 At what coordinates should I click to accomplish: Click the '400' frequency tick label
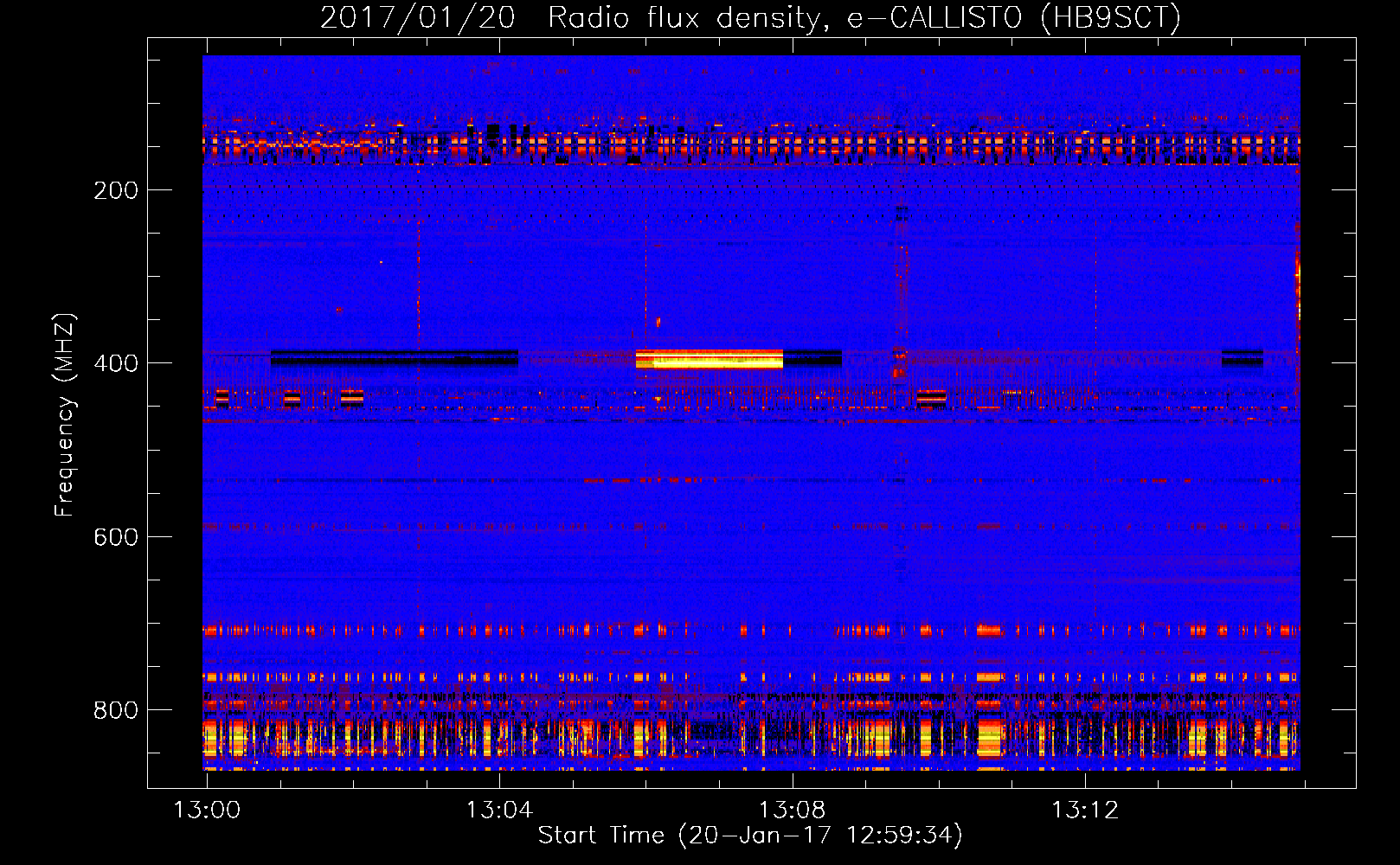tap(116, 363)
